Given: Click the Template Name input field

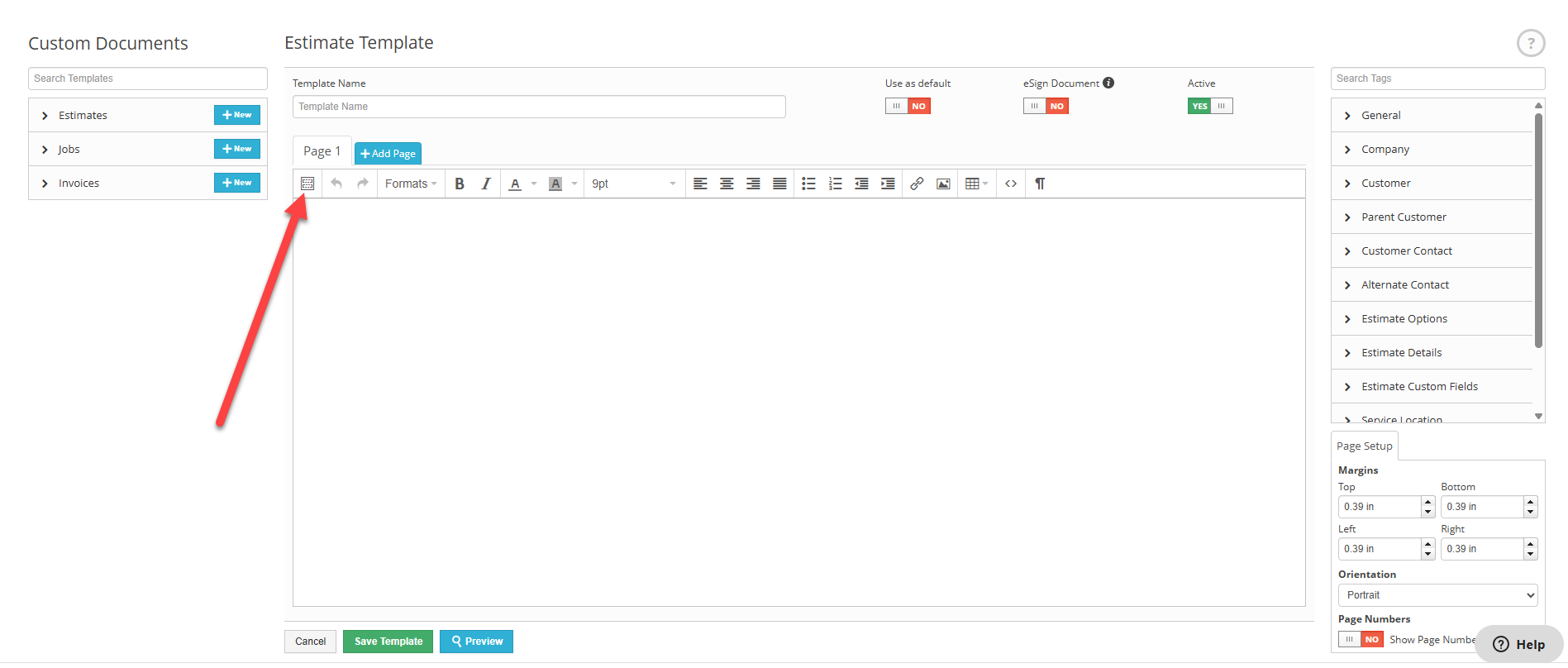Looking at the screenshot, I should click(539, 107).
